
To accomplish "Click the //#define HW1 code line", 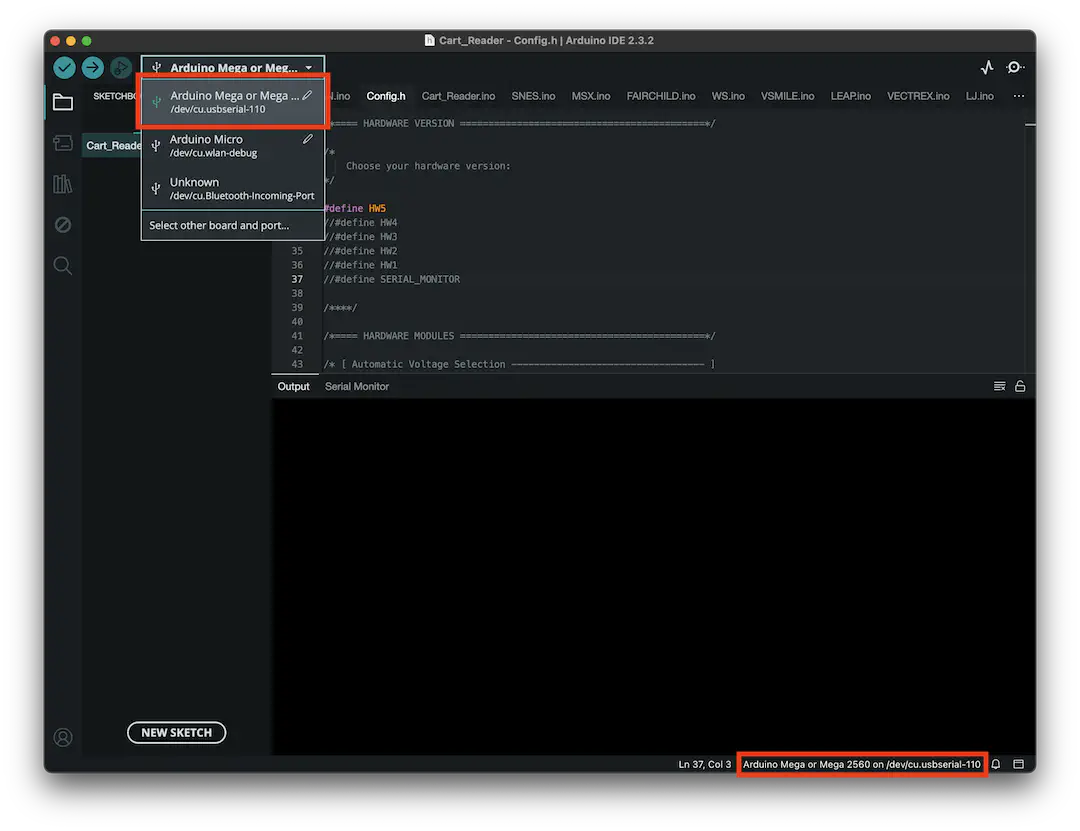I will tap(360, 265).
